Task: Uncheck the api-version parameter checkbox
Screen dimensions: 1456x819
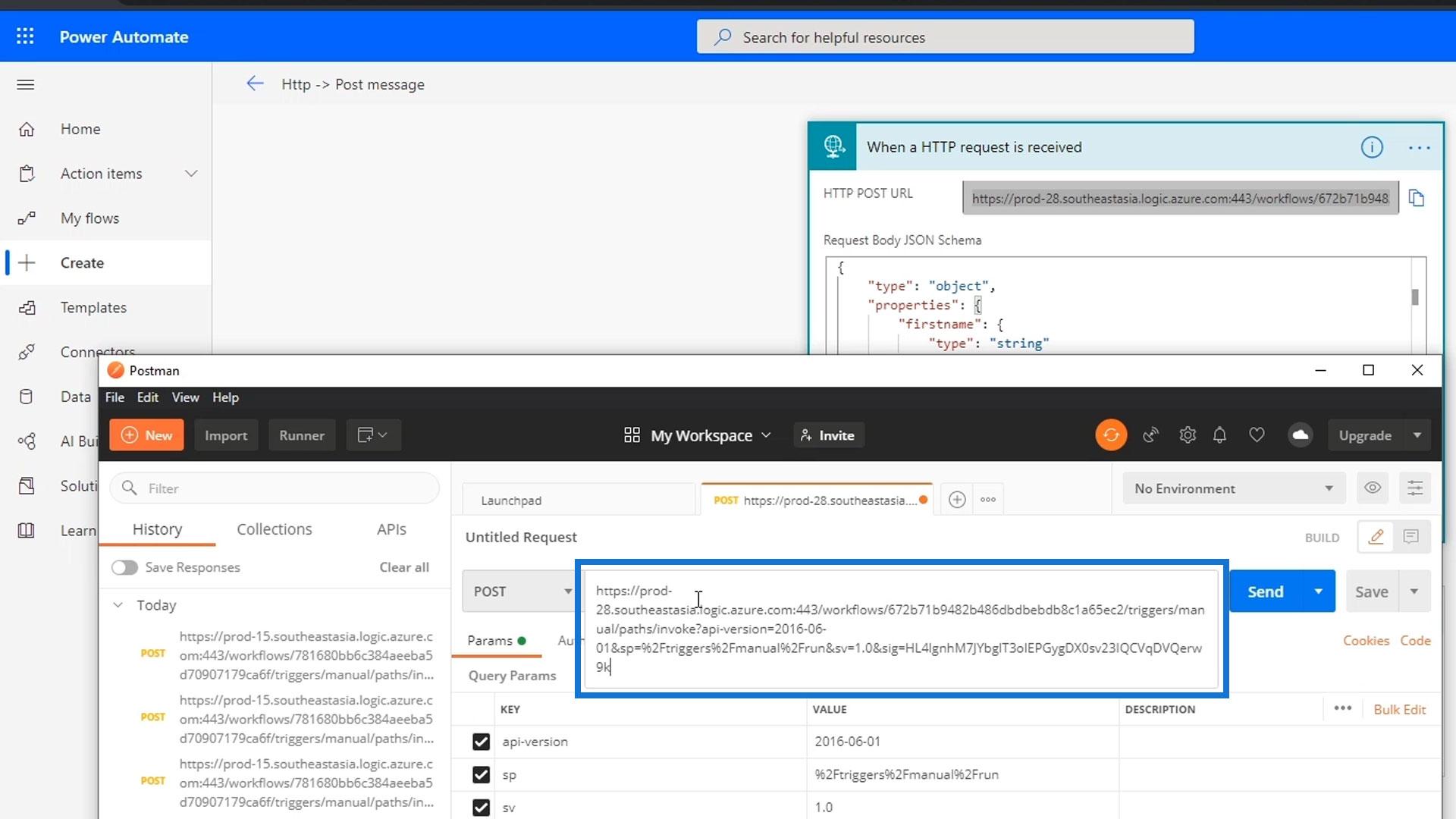Action: tap(481, 742)
